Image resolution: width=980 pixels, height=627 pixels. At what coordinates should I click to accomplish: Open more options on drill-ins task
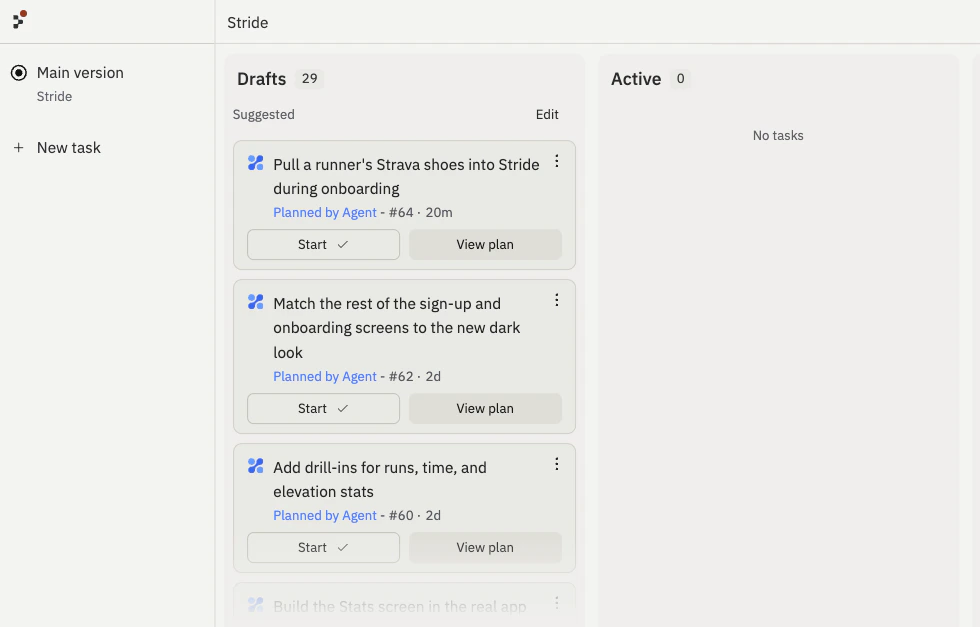tap(556, 464)
